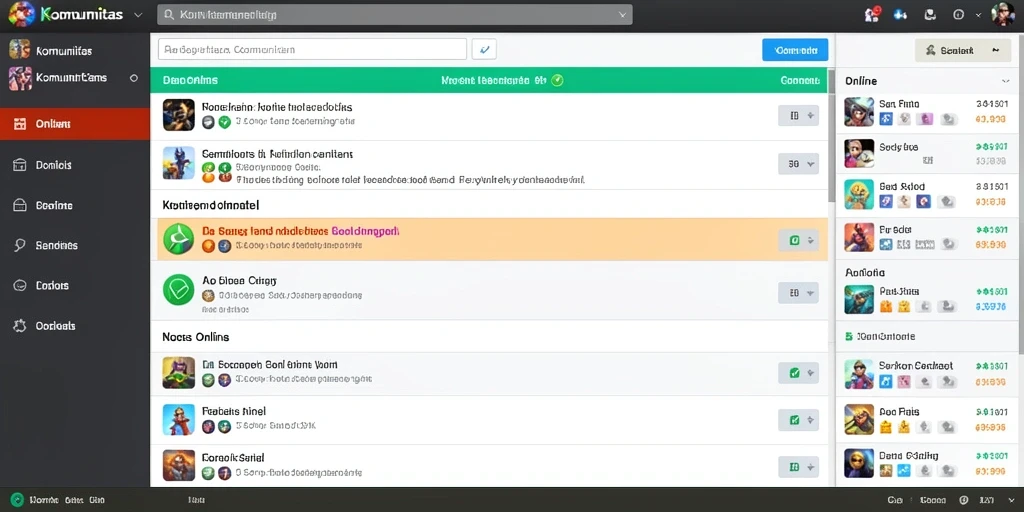Open the 'San Fnto' user avatar

pyautogui.click(x=859, y=112)
